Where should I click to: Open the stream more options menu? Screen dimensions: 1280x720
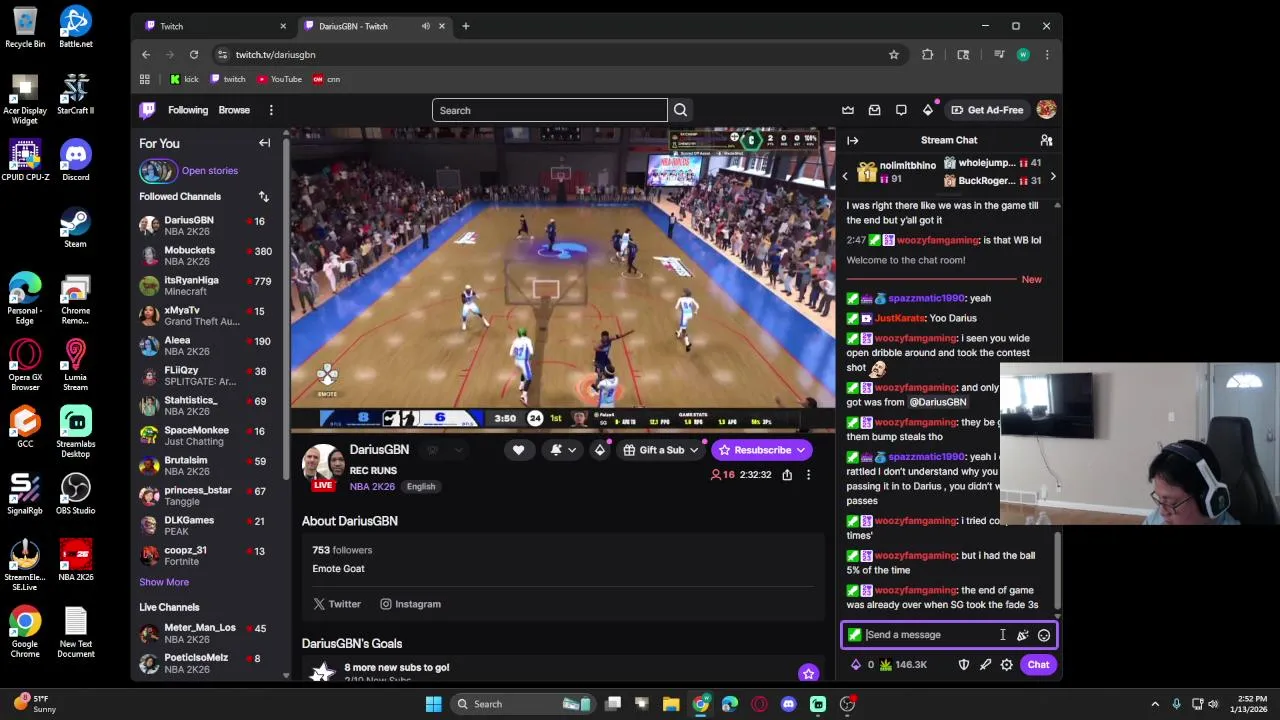808,475
